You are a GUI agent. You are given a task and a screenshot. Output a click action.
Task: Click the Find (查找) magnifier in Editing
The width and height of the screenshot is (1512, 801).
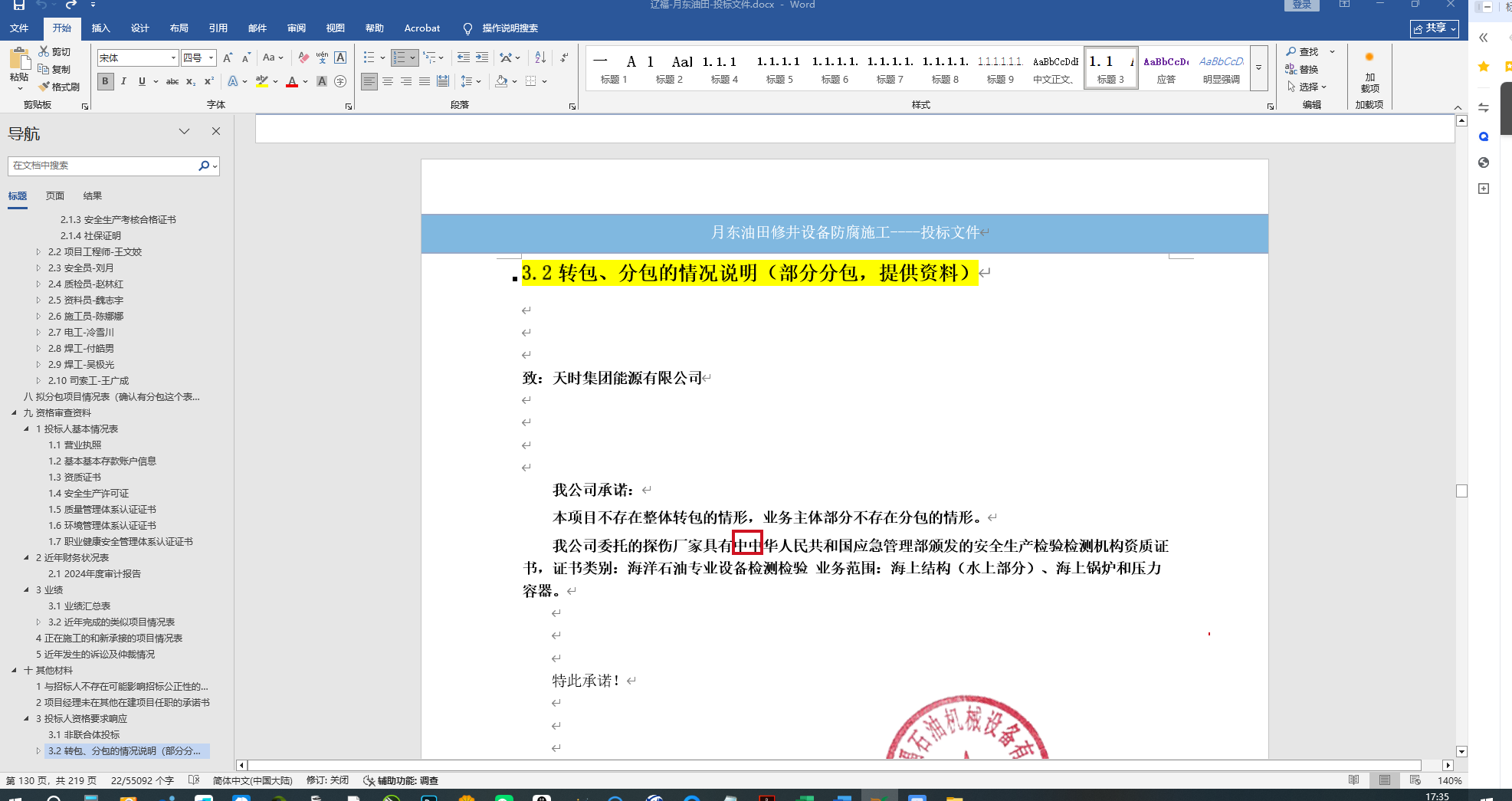coord(1302,51)
